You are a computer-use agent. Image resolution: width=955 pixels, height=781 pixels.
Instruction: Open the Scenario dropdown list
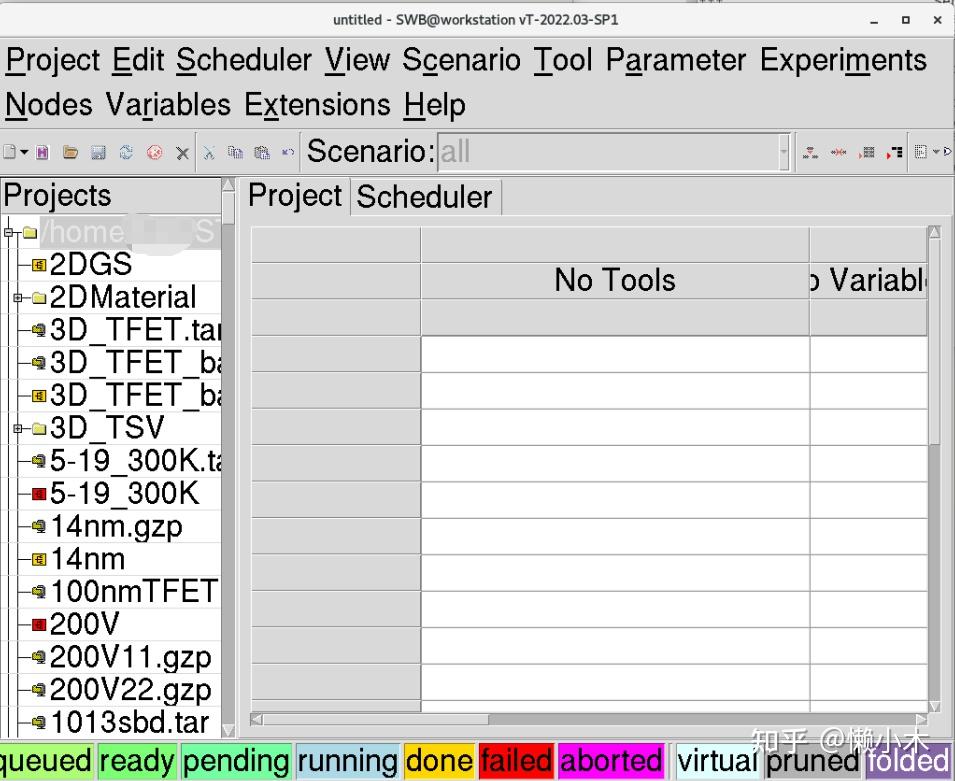click(x=783, y=152)
